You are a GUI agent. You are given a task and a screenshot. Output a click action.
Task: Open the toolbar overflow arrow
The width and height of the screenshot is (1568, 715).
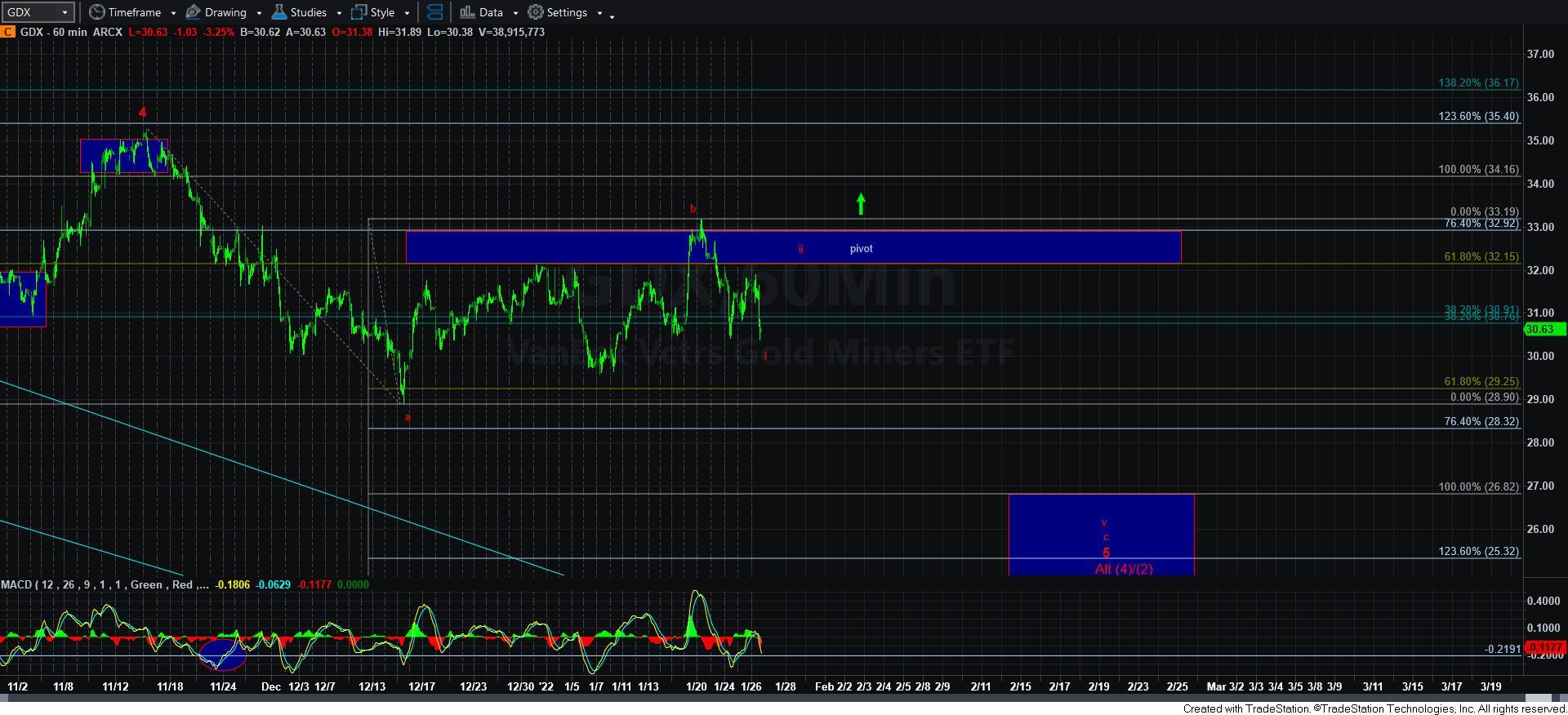612,16
